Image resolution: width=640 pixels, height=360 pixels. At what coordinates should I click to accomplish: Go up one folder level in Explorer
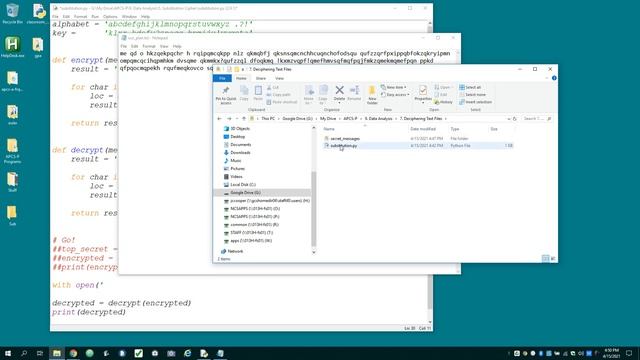pos(244,119)
